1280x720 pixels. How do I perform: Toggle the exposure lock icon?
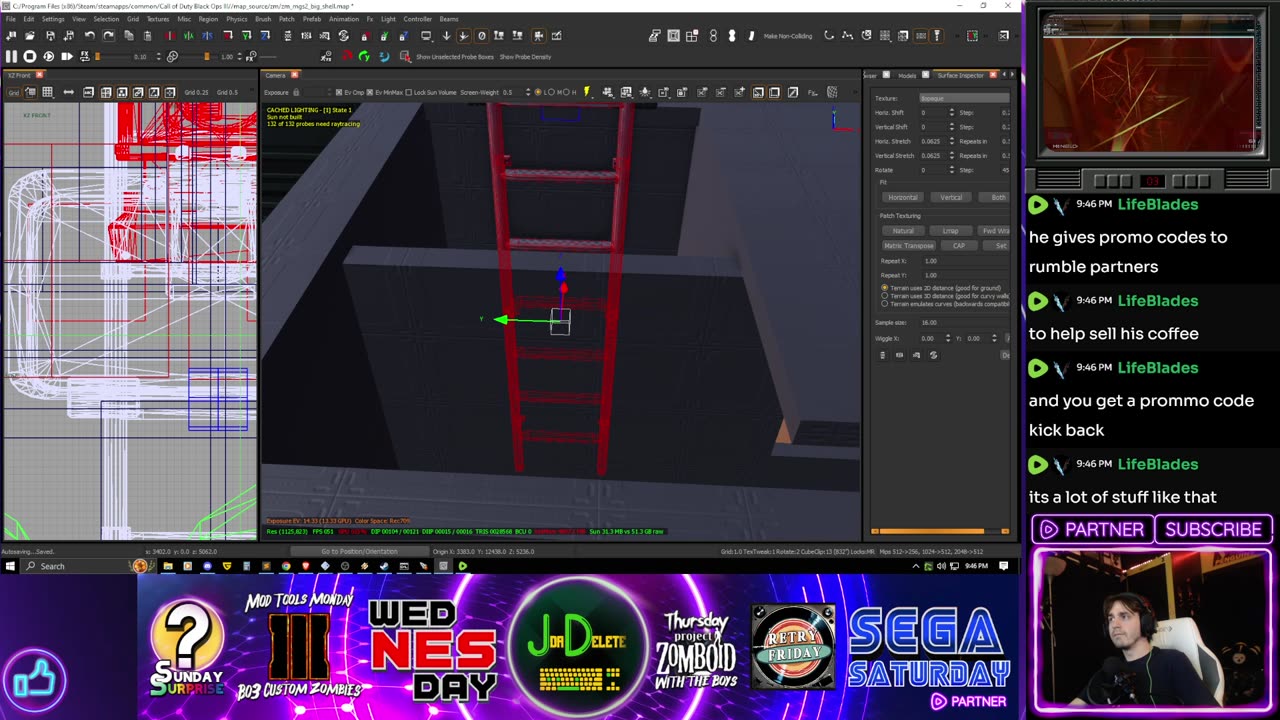pos(296,92)
